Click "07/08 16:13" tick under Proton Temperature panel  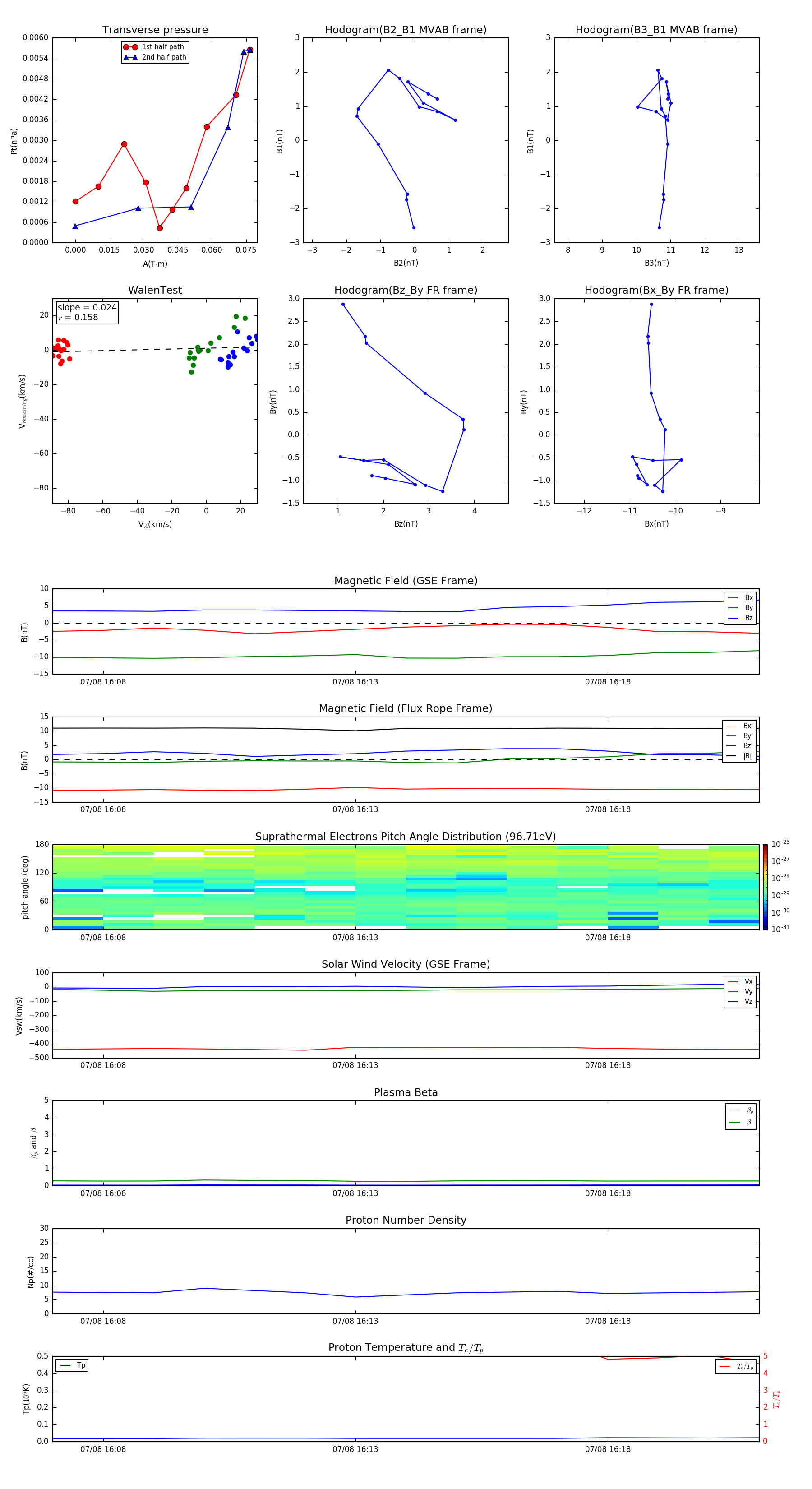coord(355,1449)
